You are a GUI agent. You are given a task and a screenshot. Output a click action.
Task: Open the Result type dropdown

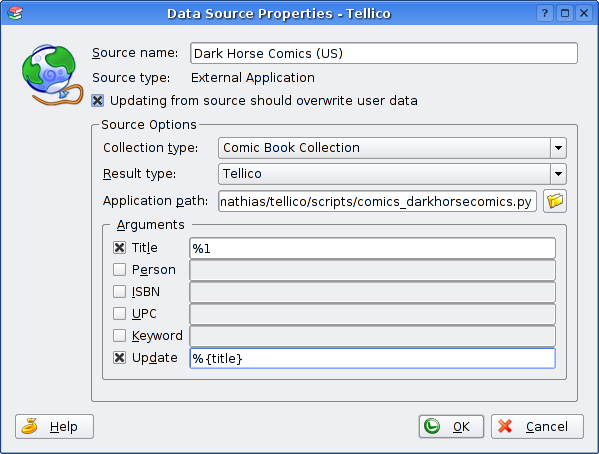click(x=392, y=174)
